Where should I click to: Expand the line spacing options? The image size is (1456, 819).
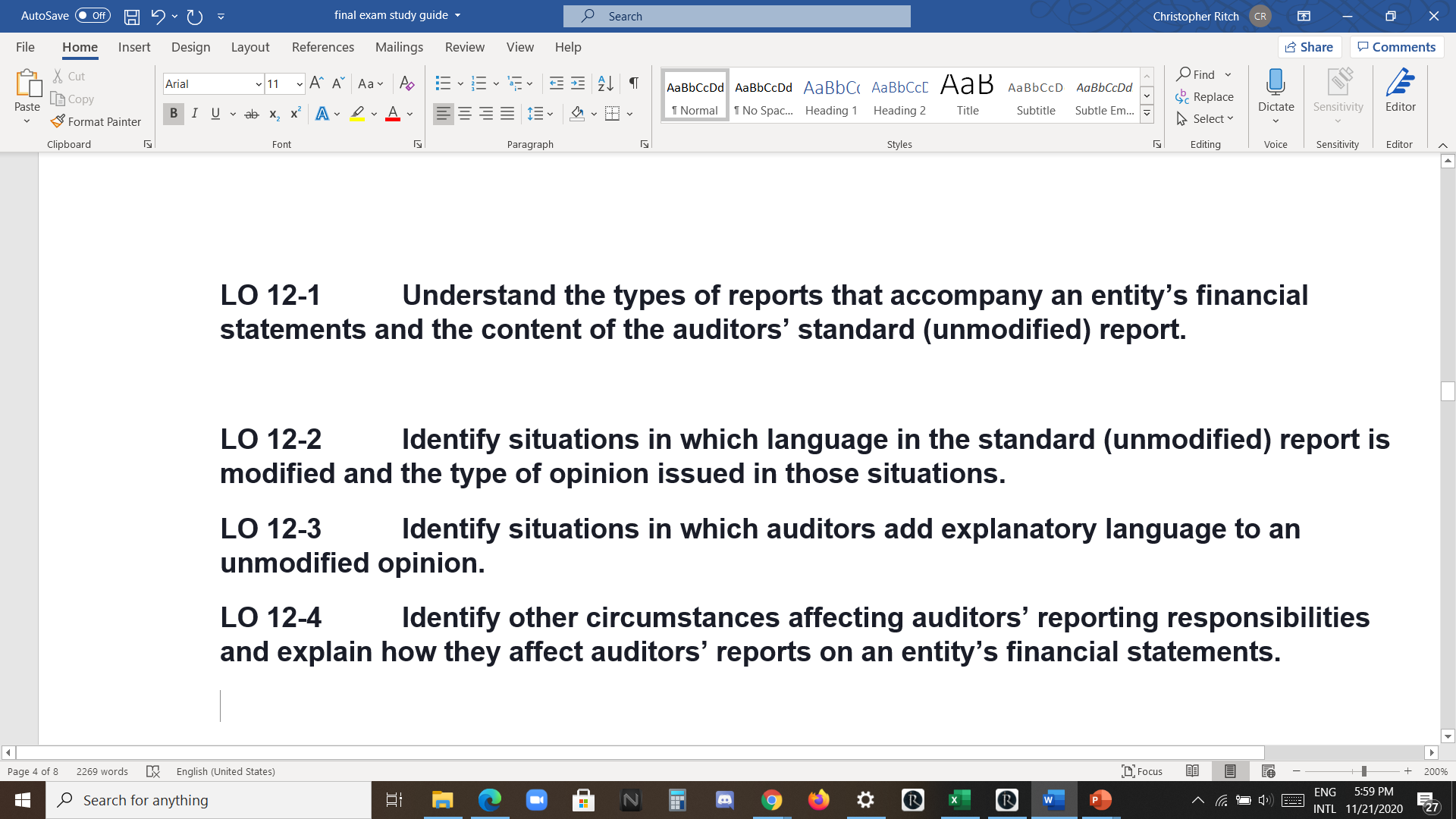tap(551, 113)
